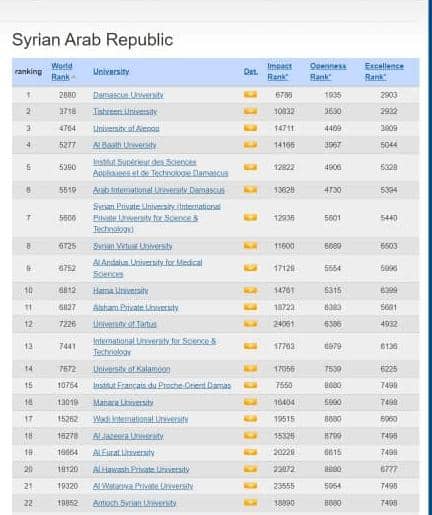Select Damascus University excellence rank 2903
Image resolution: width=432 pixels, height=515 pixels.
(389, 95)
